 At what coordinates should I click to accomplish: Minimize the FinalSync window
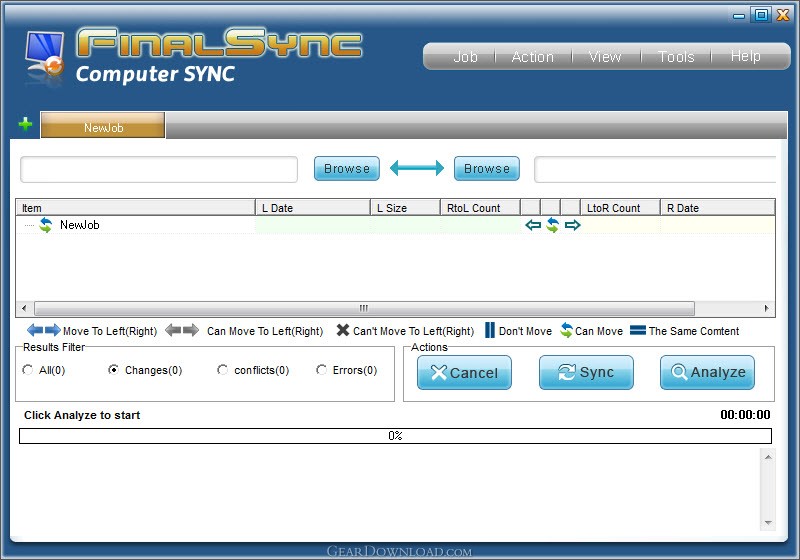739,16
